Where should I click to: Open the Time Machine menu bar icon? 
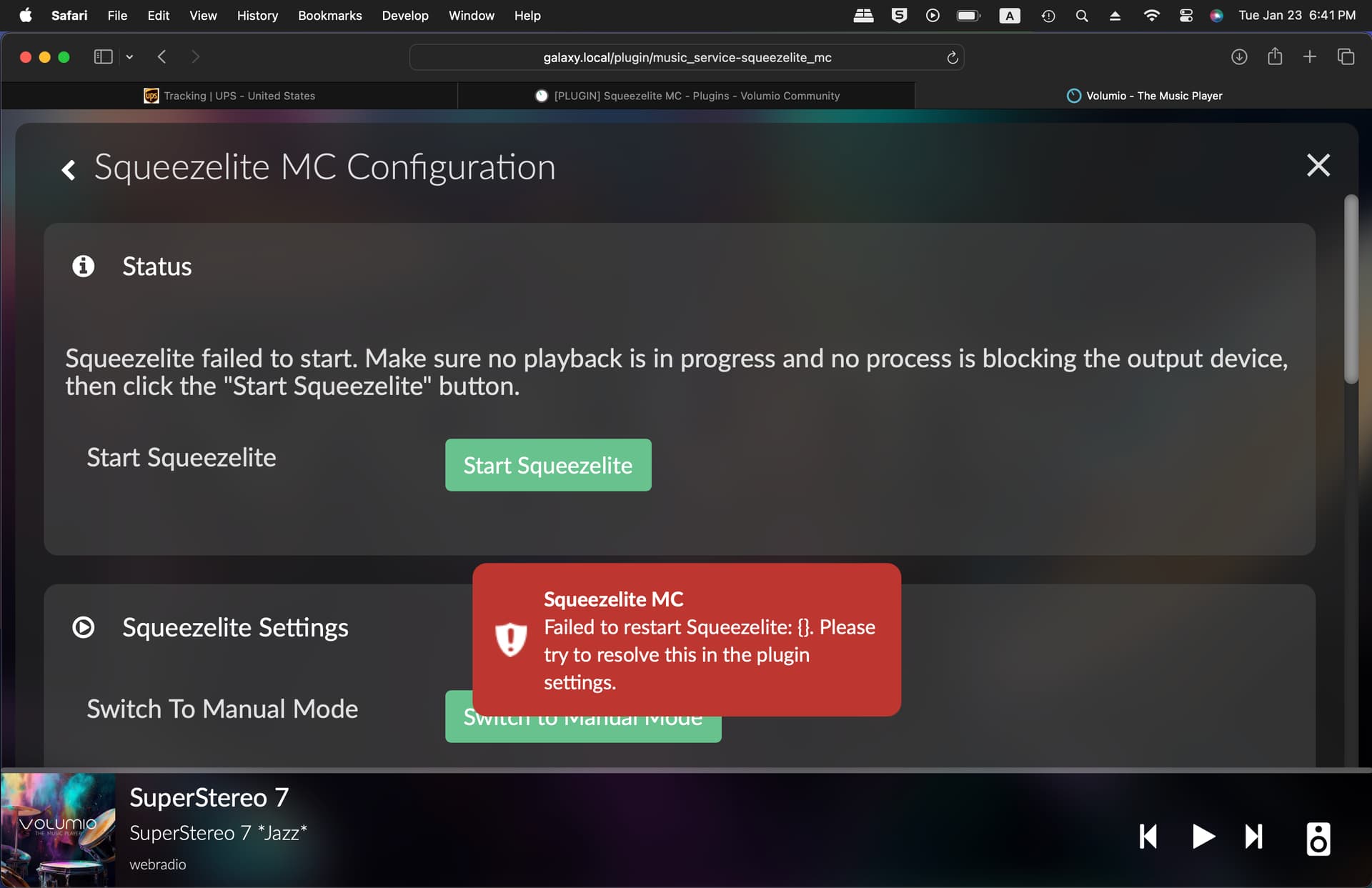coord(1048,15)
